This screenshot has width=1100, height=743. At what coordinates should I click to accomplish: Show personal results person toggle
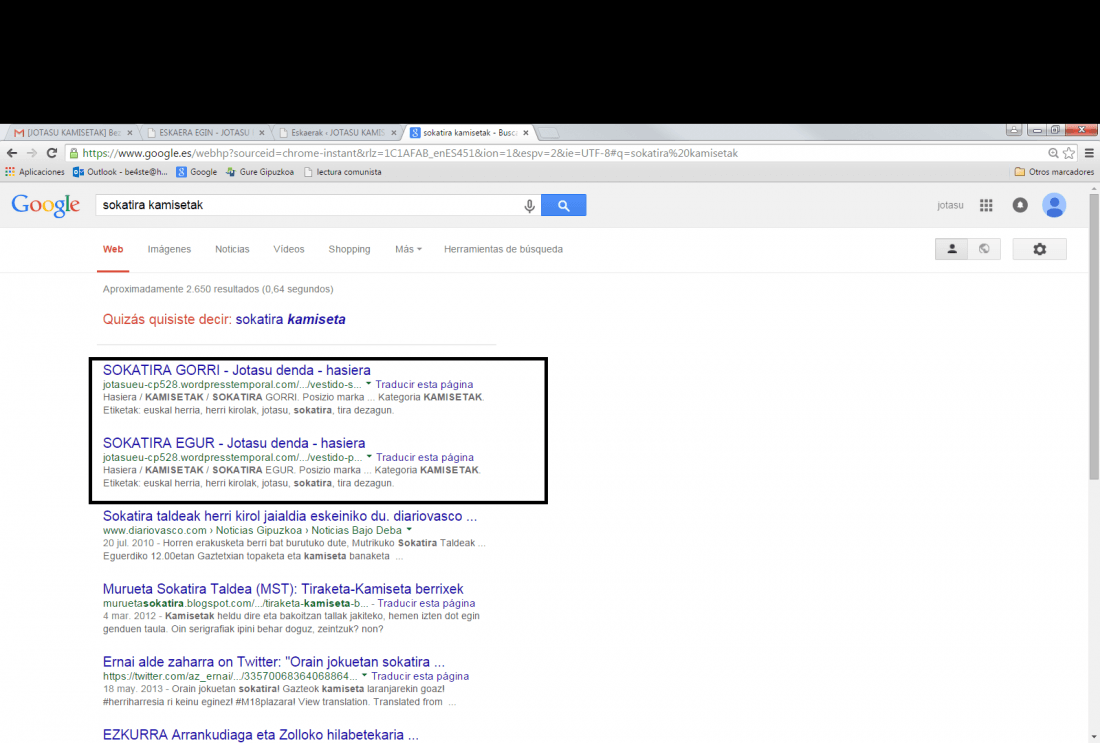click(951, 249)
